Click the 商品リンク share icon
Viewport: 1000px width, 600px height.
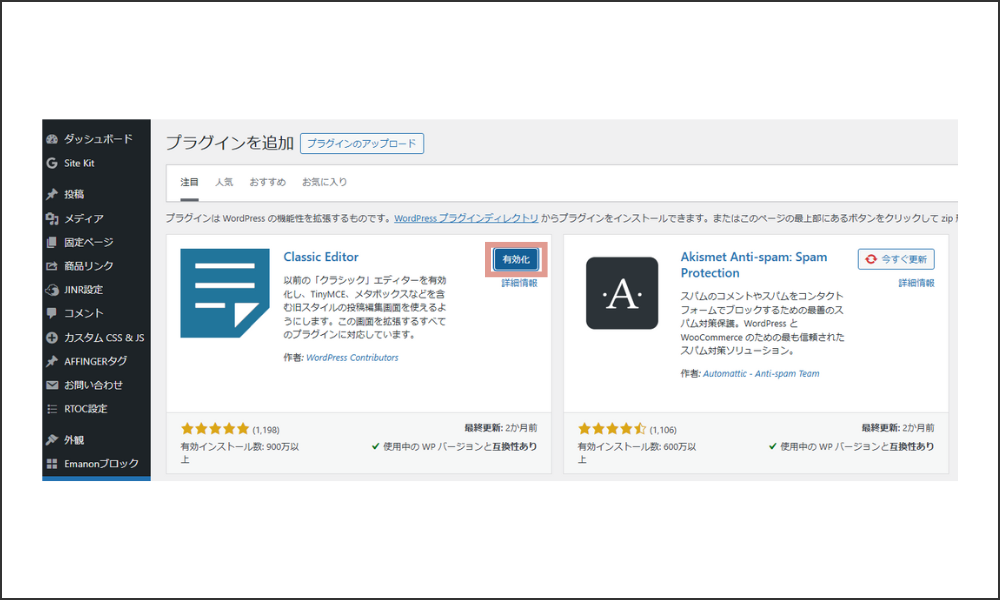pyautogui.click(x=52, y=266)
